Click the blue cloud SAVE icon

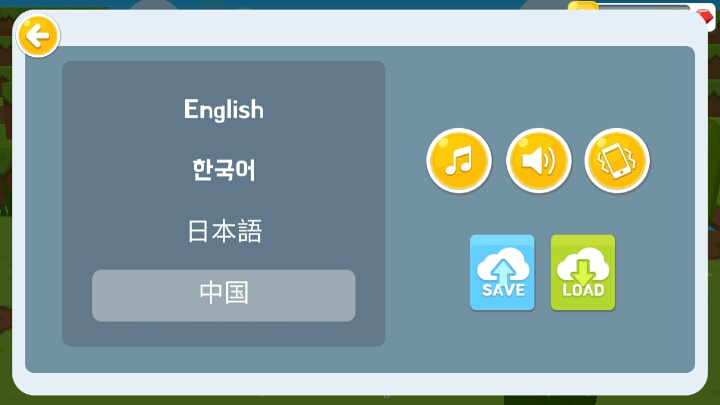coord(502,273)
